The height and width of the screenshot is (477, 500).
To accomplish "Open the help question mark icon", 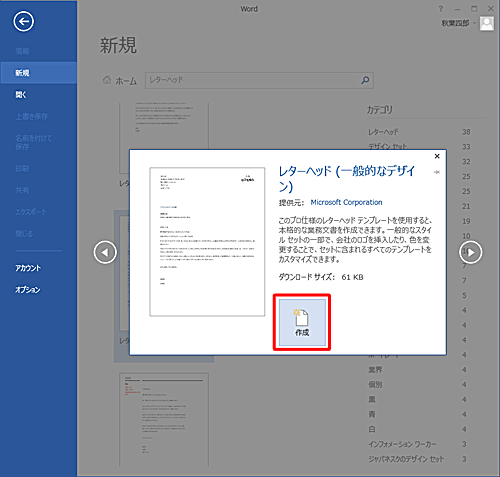I will coord(441,9).
